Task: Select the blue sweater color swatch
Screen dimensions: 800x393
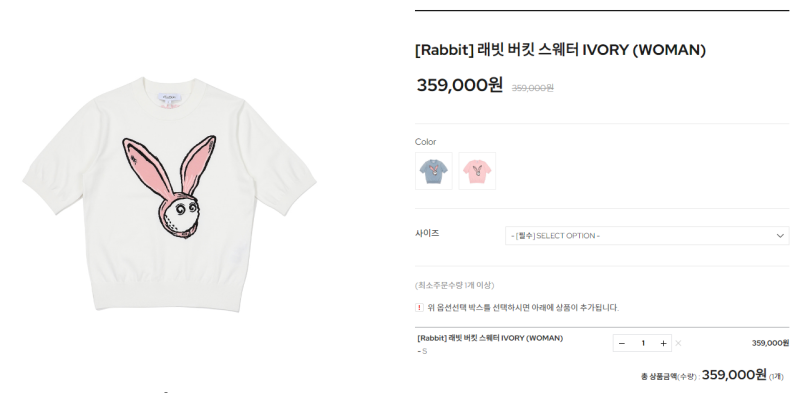Action: (434, 171)
